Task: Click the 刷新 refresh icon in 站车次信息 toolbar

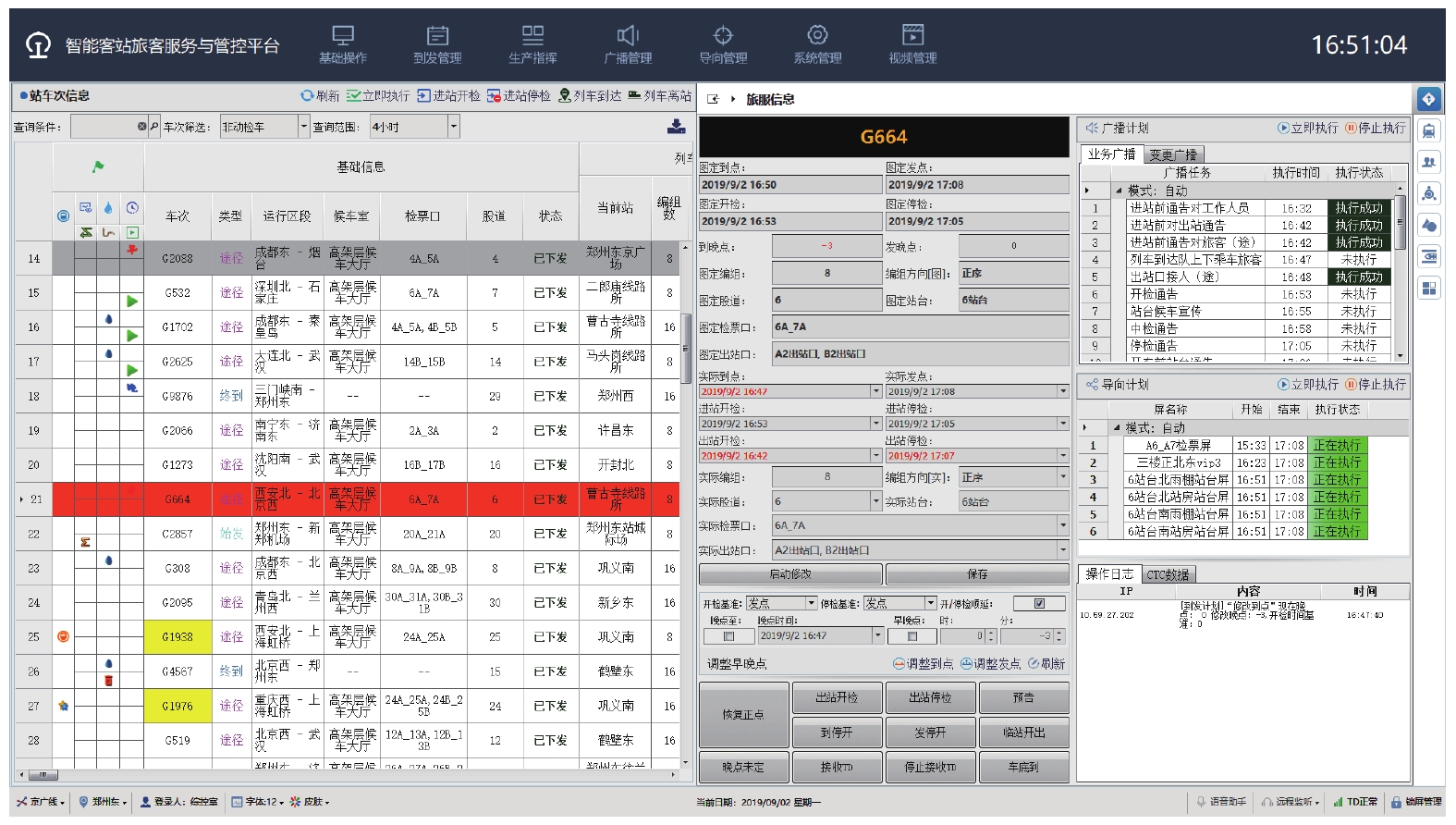Action: pos(307,96)
